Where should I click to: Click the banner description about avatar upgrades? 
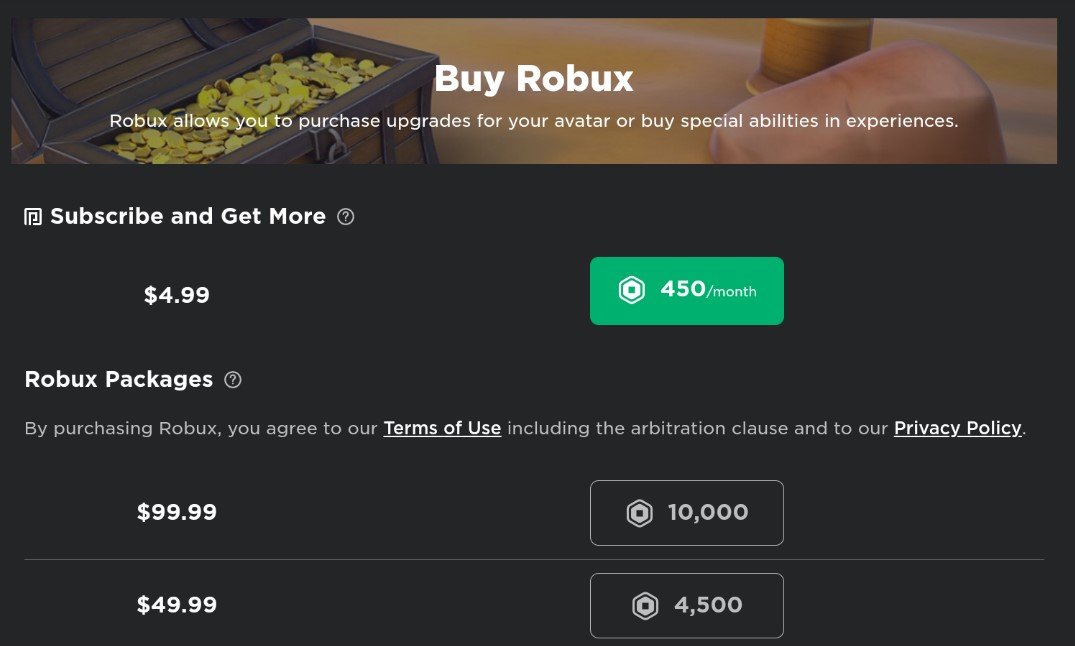coord(533,121)
